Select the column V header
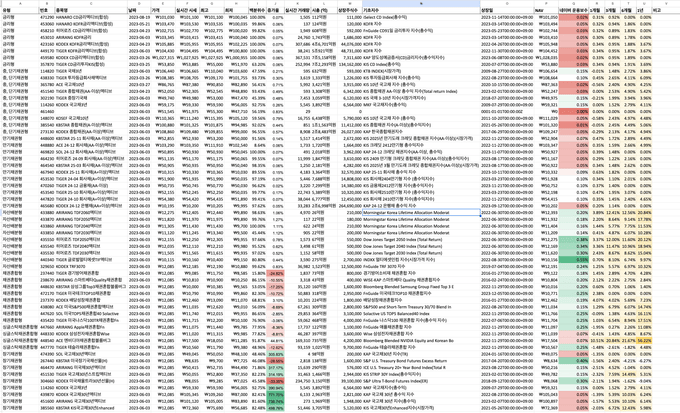Image resolution: width=680 pixels, height=413 pixels. point(666,3)
